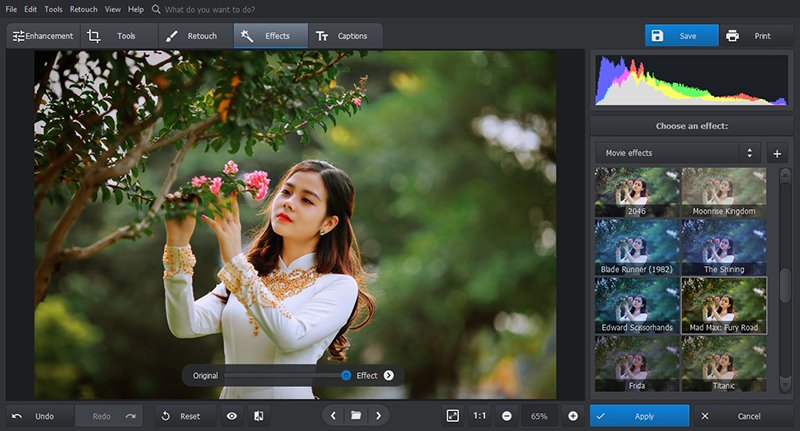Zoom in with the plus icon
The width and height of the screenshot is (800, 431).
[573, 415]
